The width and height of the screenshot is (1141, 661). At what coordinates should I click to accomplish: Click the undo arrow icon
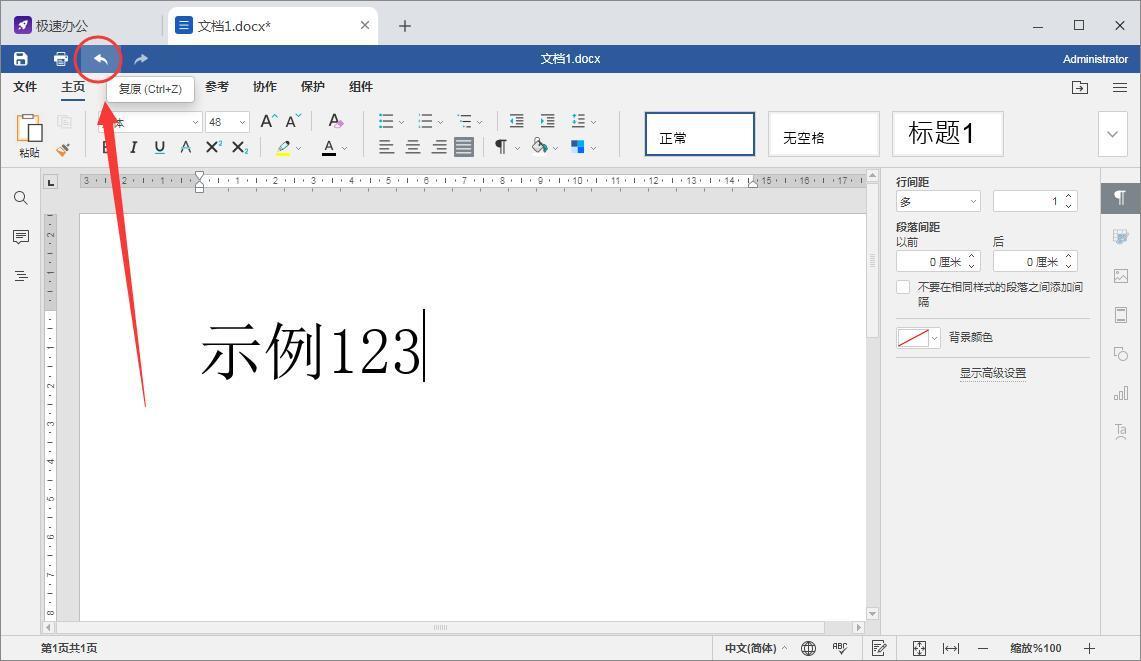100,59
